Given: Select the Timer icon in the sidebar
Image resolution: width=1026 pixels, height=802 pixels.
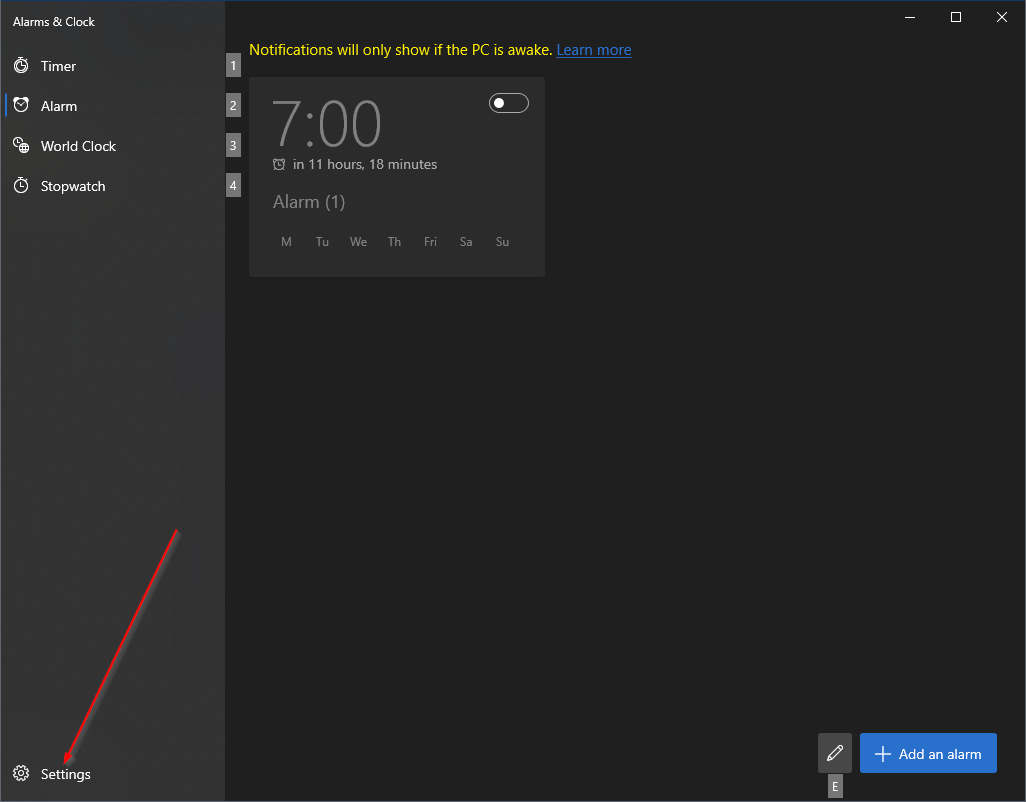Looking at the screenshot, I should pyautogui.click(x=21, y=65).
